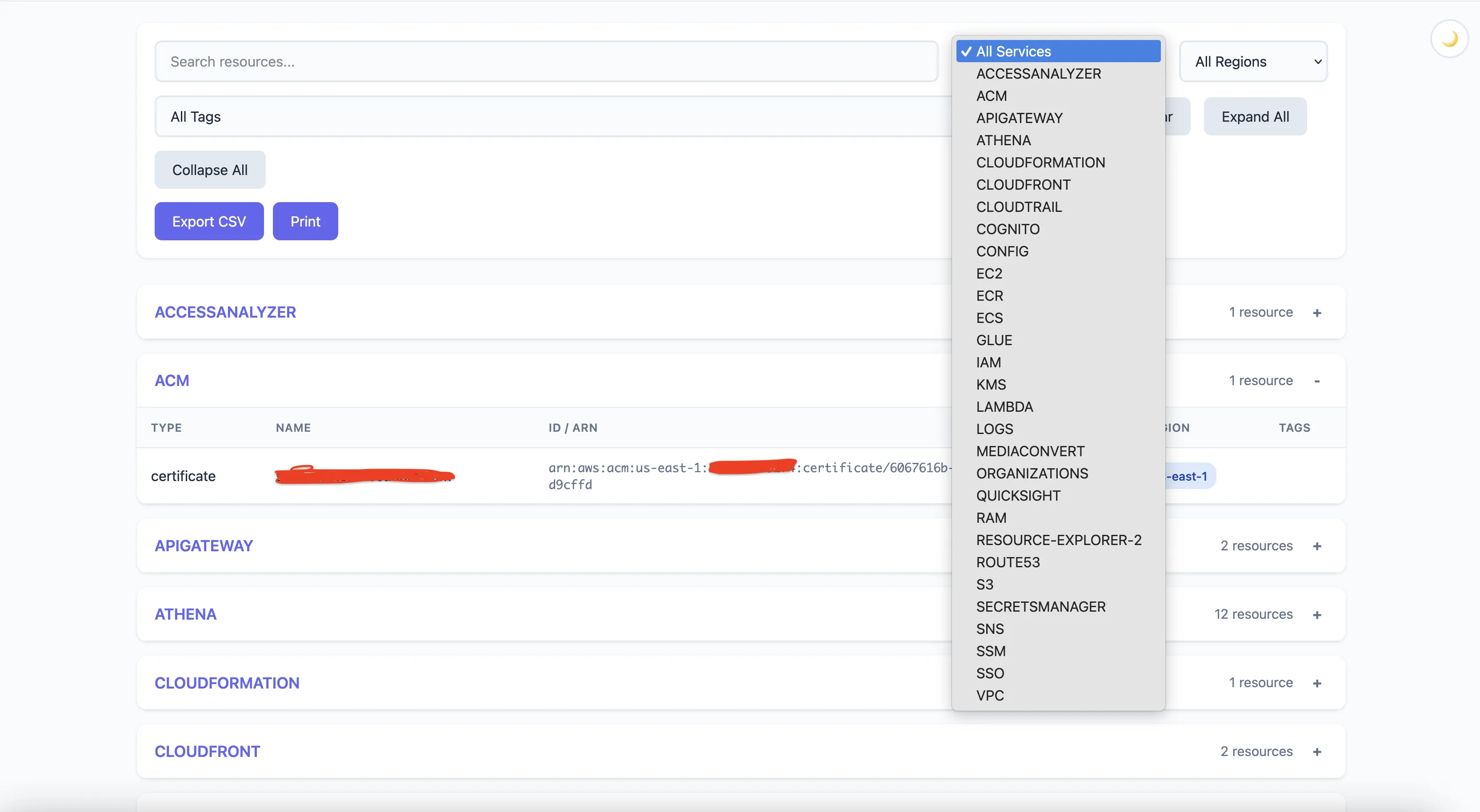Click the Export CSV button
The image size is (1480, 812).
click(208, 220)
